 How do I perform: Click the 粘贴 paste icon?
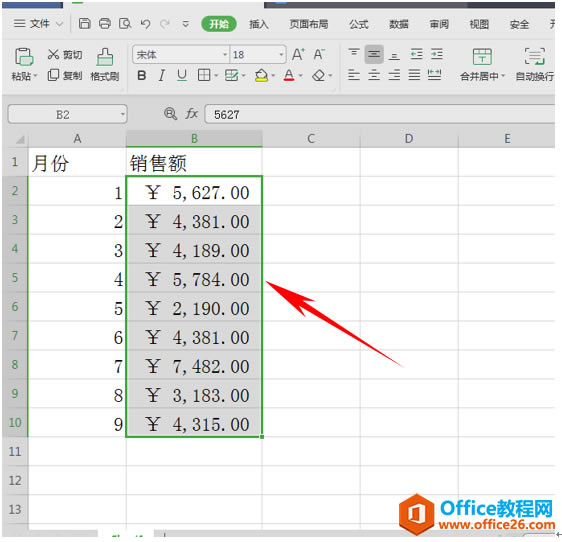click(x=24, y=57)
